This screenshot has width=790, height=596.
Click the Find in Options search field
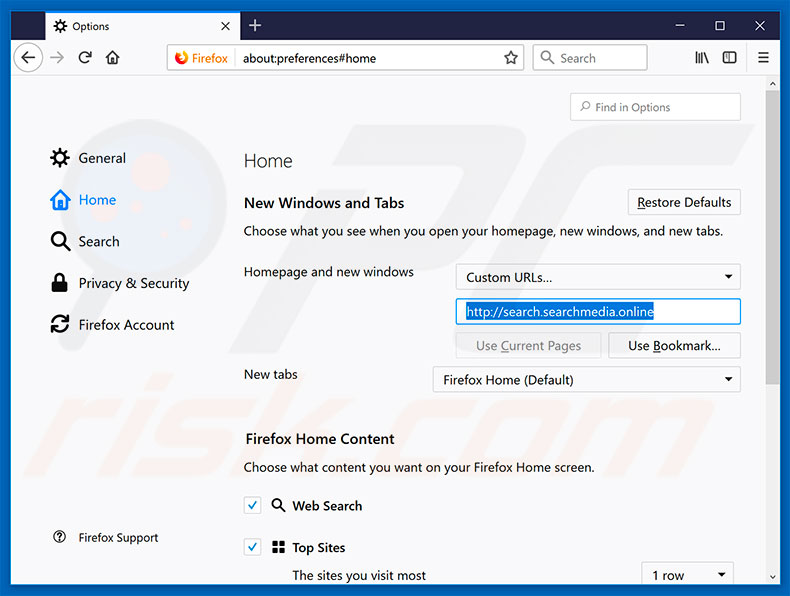(x=655, y=107)
